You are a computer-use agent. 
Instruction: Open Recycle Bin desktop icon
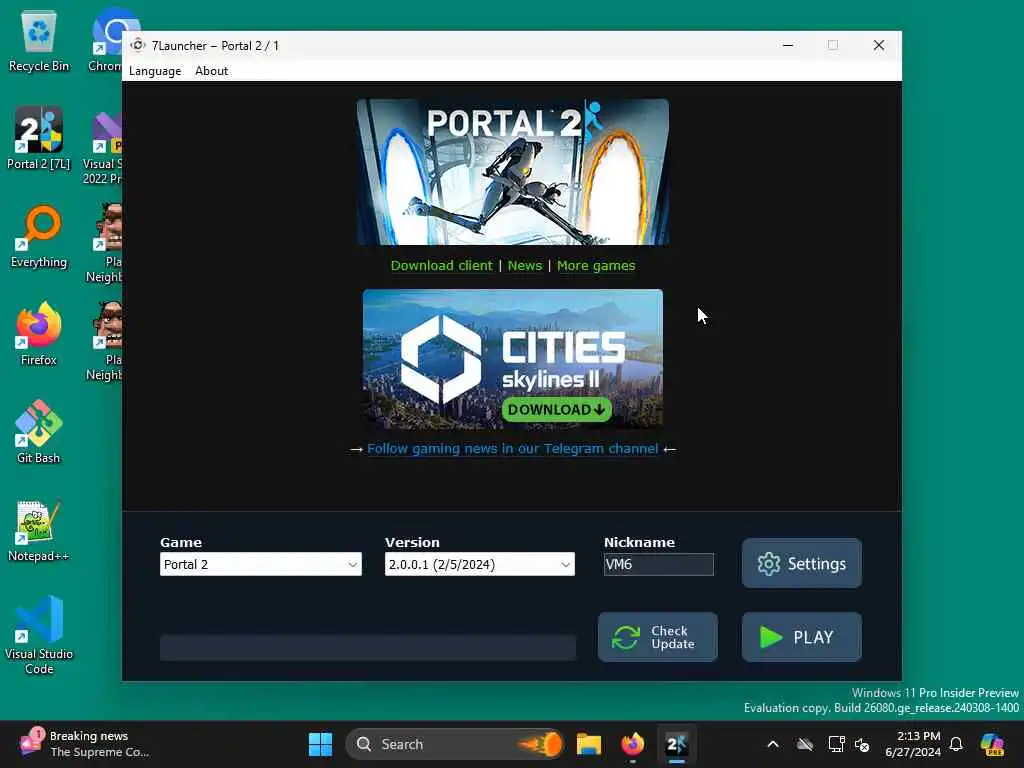[x=39, y=40]
